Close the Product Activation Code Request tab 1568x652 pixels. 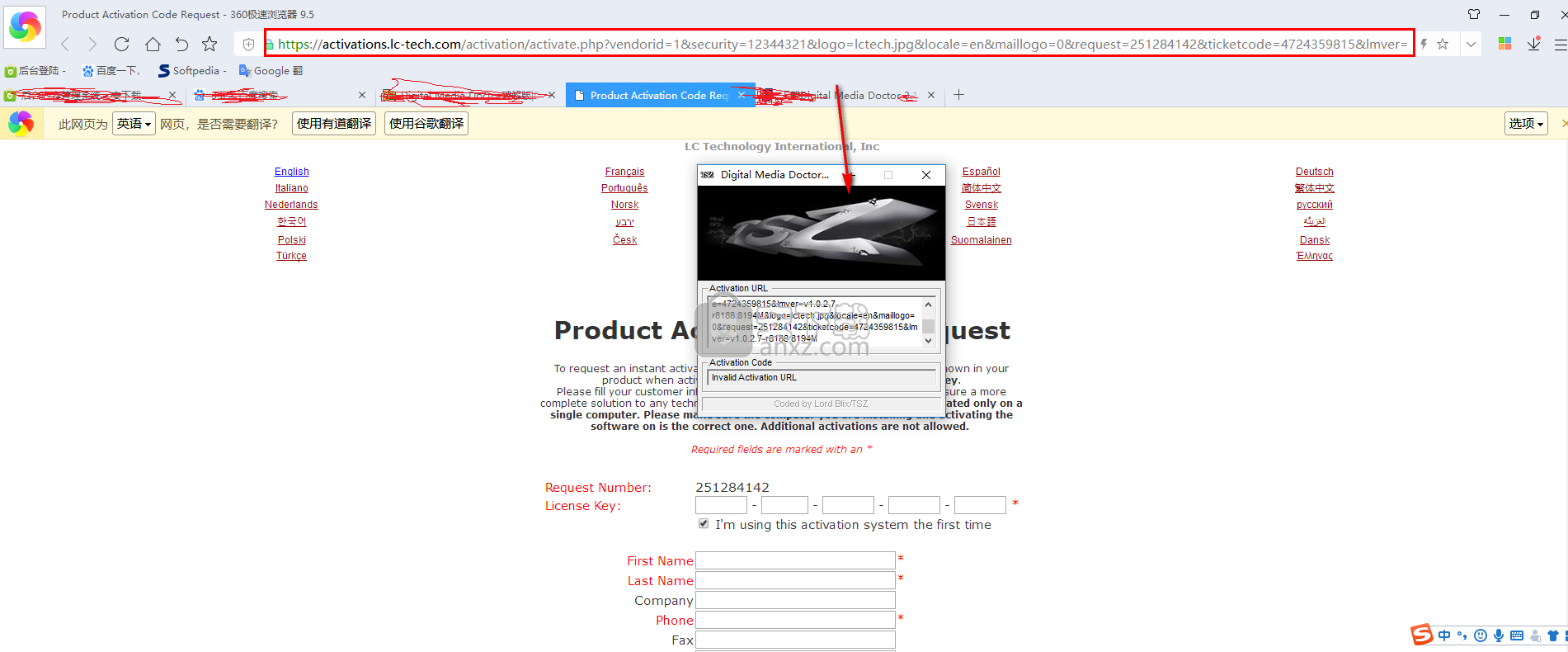point(742,95)
